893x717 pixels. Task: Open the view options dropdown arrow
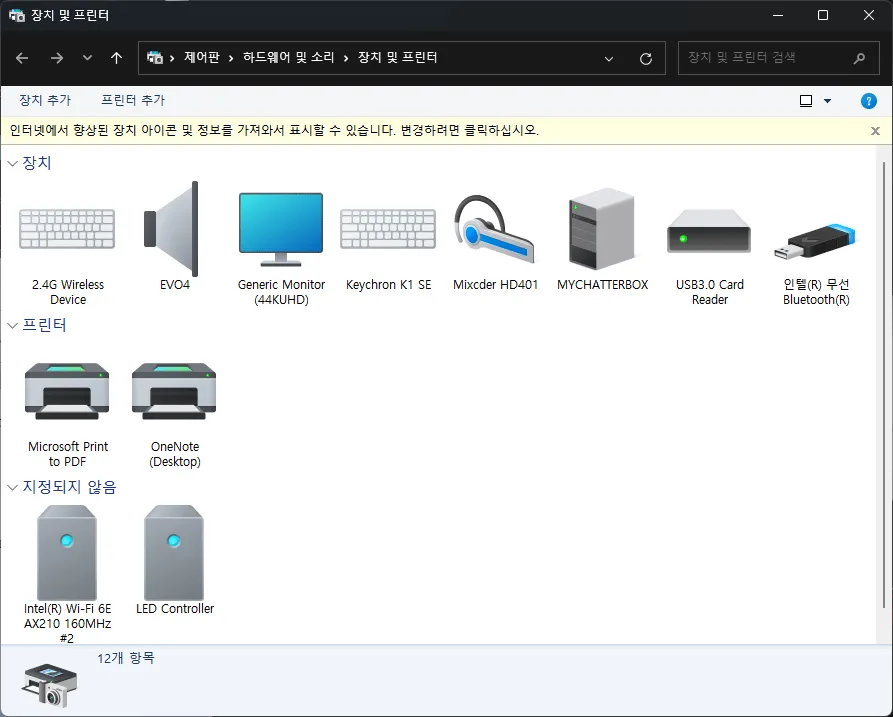pyautogui.click(x=827, y=101)
